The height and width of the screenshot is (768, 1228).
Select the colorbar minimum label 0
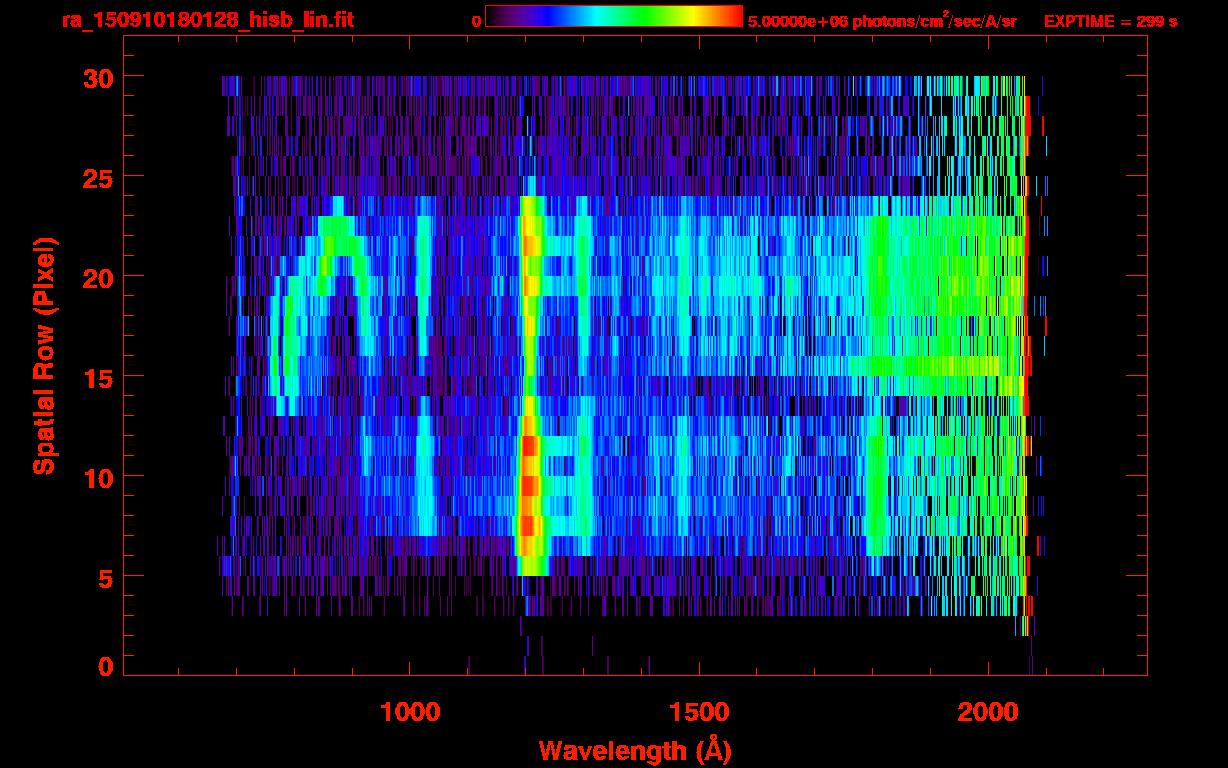[476, 21]
